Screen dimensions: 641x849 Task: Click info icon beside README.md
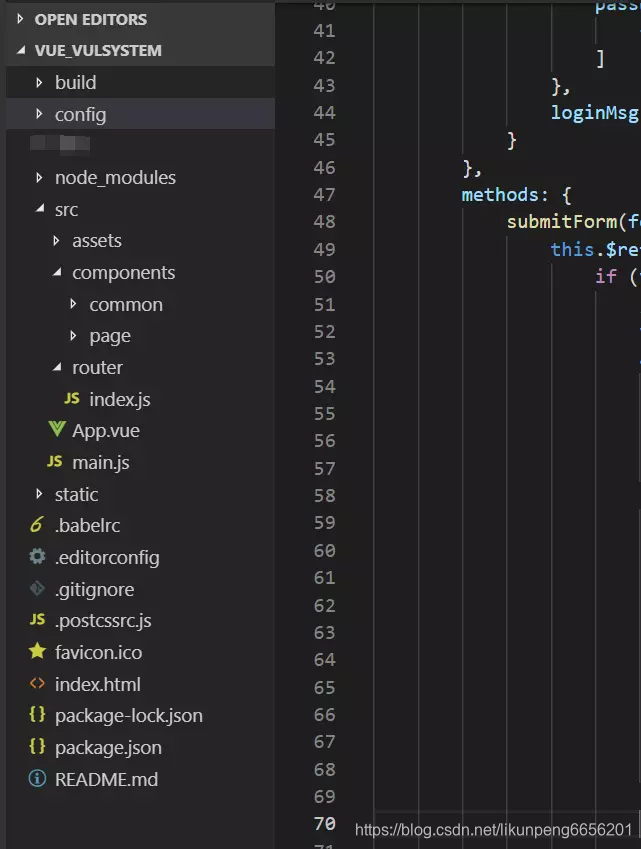click(x=37, y=779)
